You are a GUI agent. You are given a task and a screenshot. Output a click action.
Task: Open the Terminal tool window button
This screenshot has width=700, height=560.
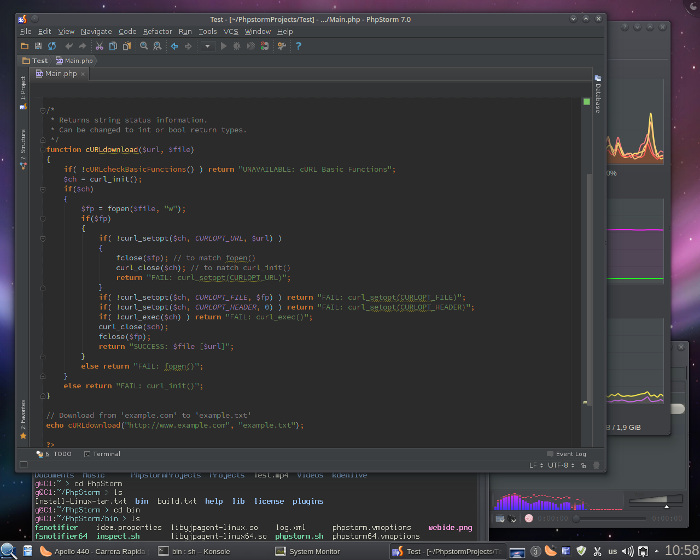click(102, 454)
